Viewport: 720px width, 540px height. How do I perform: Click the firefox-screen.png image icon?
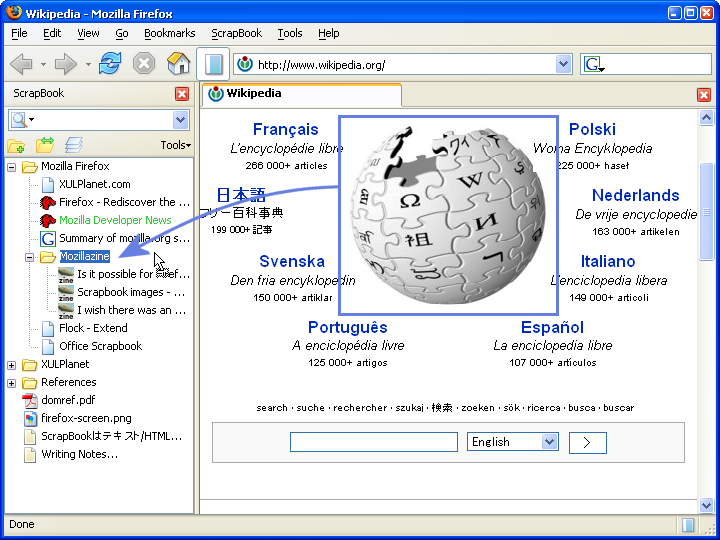point(30,418)
